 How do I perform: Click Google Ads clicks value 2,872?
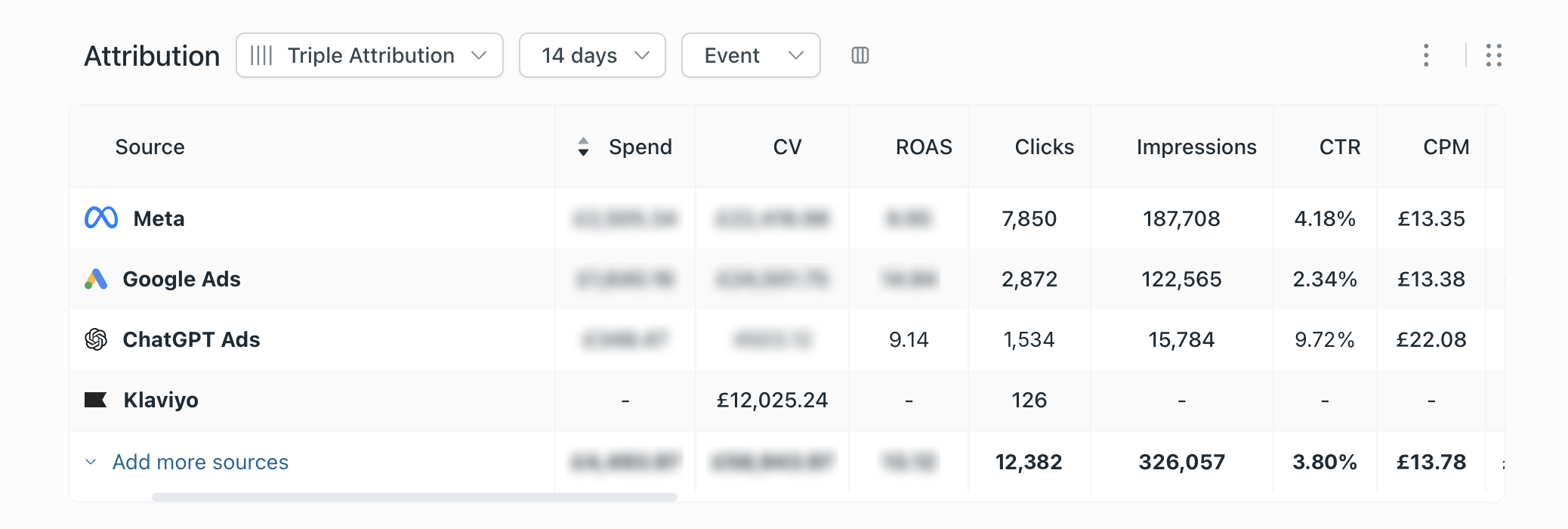1029,279
